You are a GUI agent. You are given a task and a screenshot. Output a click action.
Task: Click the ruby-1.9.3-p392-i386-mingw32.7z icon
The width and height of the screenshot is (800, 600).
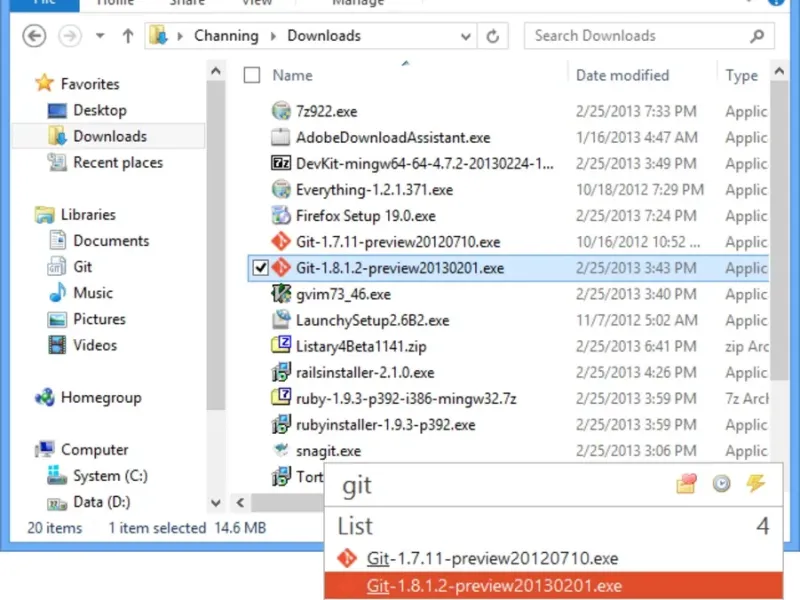click(x=281, y=398)
